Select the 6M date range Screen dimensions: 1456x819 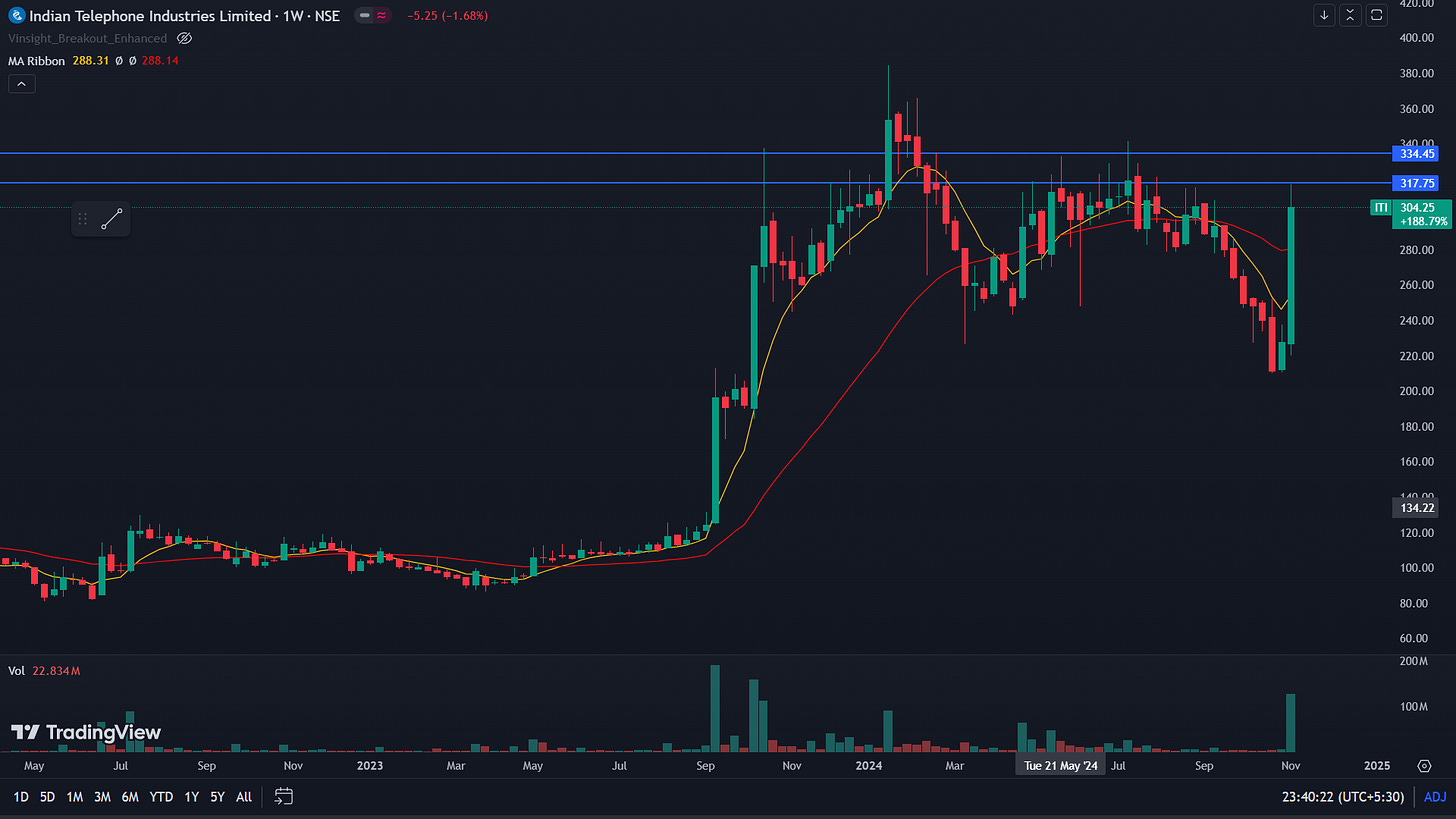pos(130,797)
